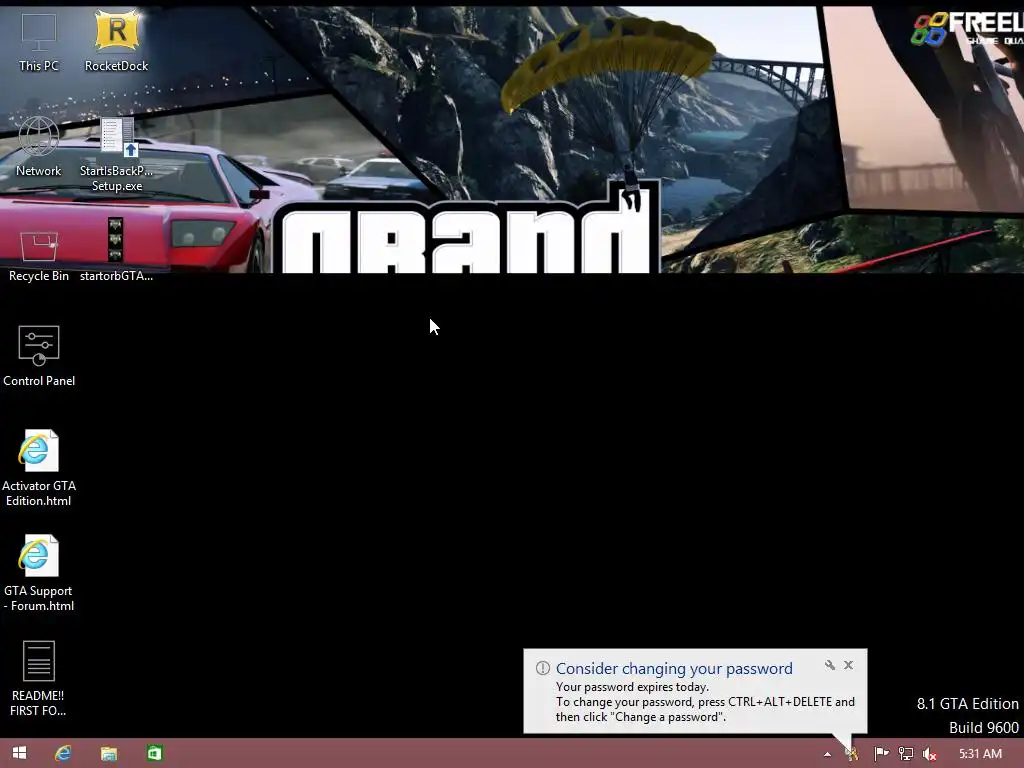
Task: Click the password keys tray icon
Action: pyautogui.click(x=852, y=754)
